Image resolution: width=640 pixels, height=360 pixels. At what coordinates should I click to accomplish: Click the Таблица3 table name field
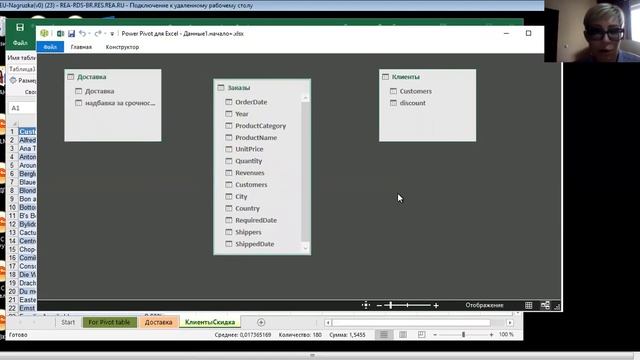[x=22, y=69]
